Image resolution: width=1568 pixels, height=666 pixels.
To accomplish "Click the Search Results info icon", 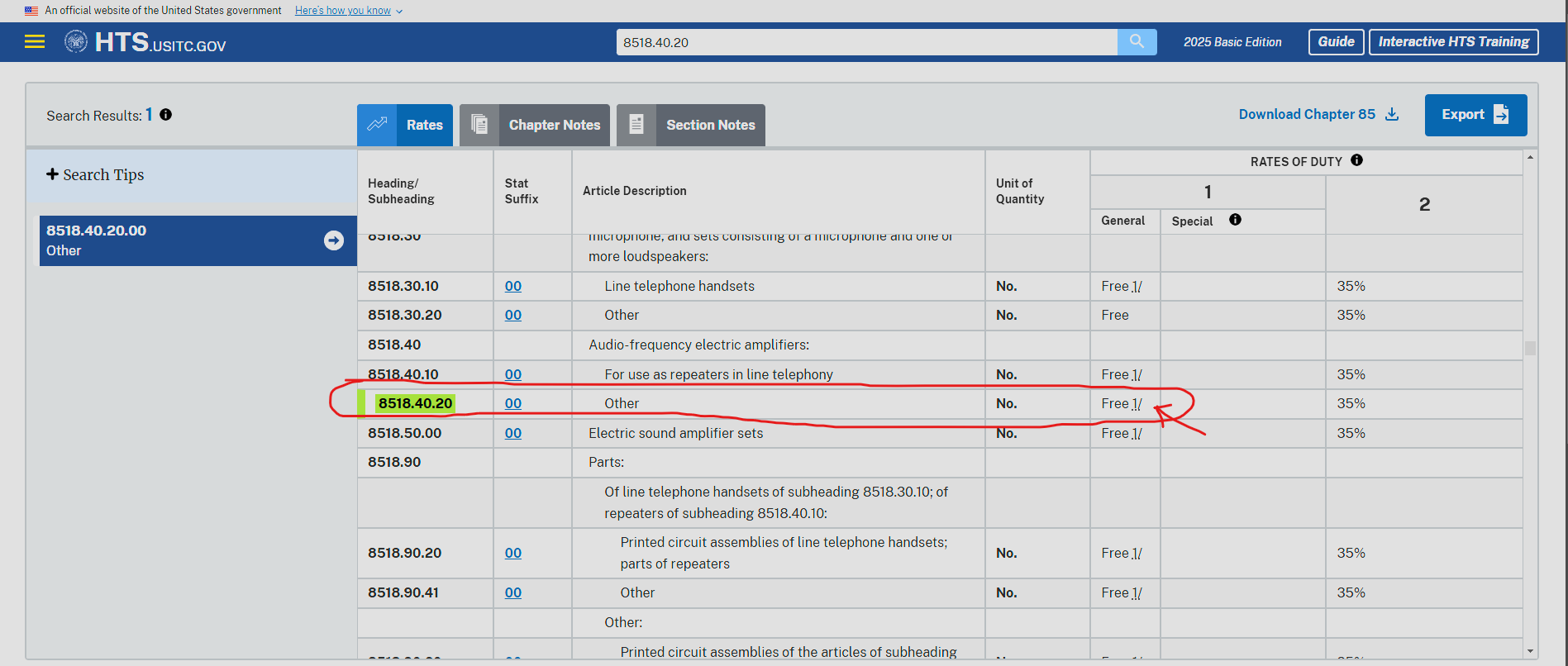I will coord(166,115).
